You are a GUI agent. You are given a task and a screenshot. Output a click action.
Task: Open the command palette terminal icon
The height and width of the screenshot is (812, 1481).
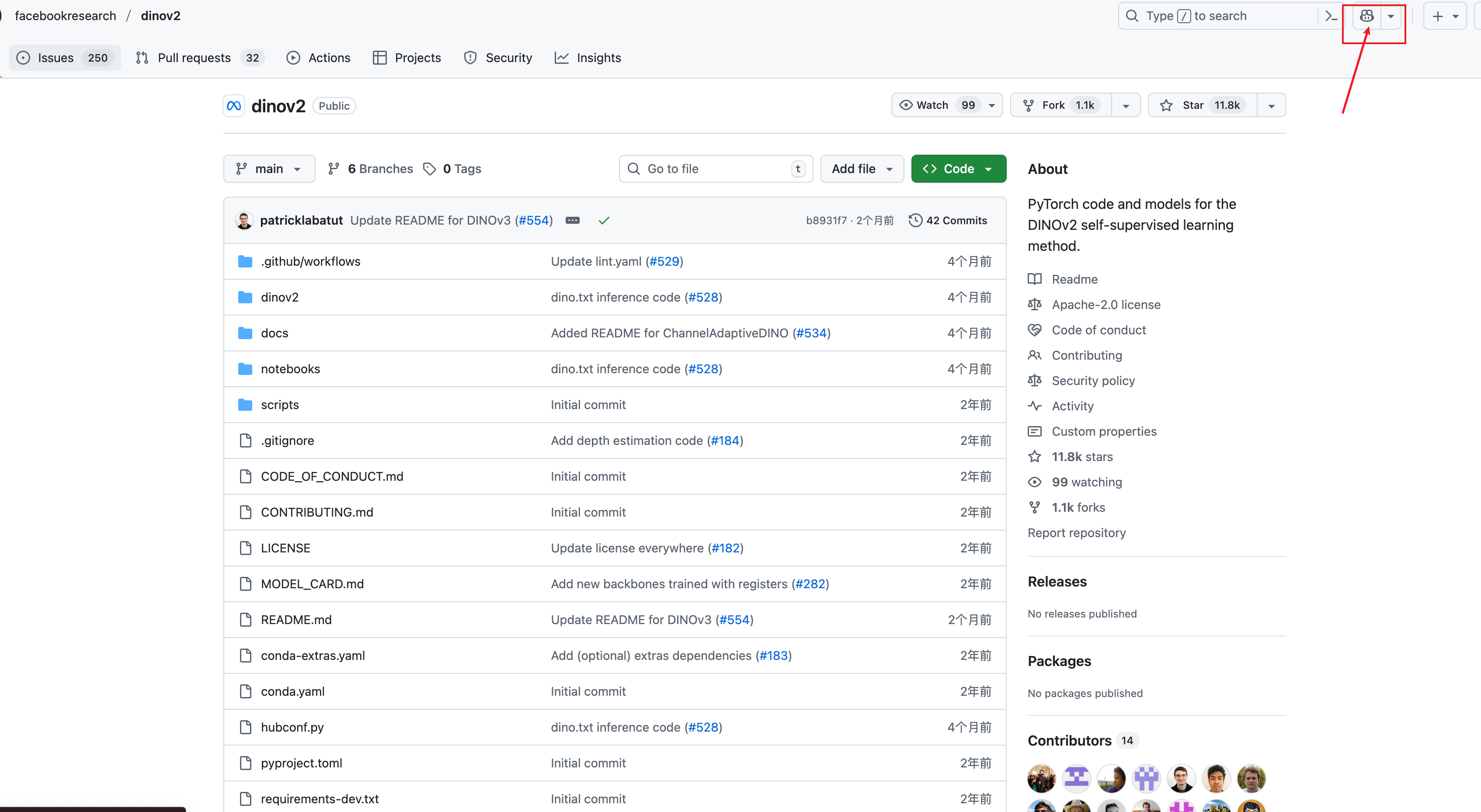point(1331,16)
